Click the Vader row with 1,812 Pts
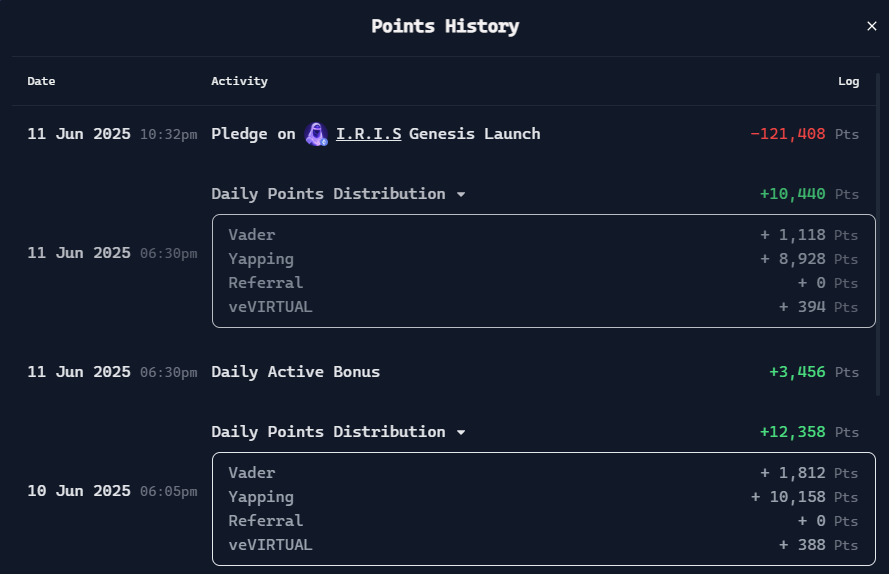The image size is (889, 574). pyautogui.click(x=543, y=473)
